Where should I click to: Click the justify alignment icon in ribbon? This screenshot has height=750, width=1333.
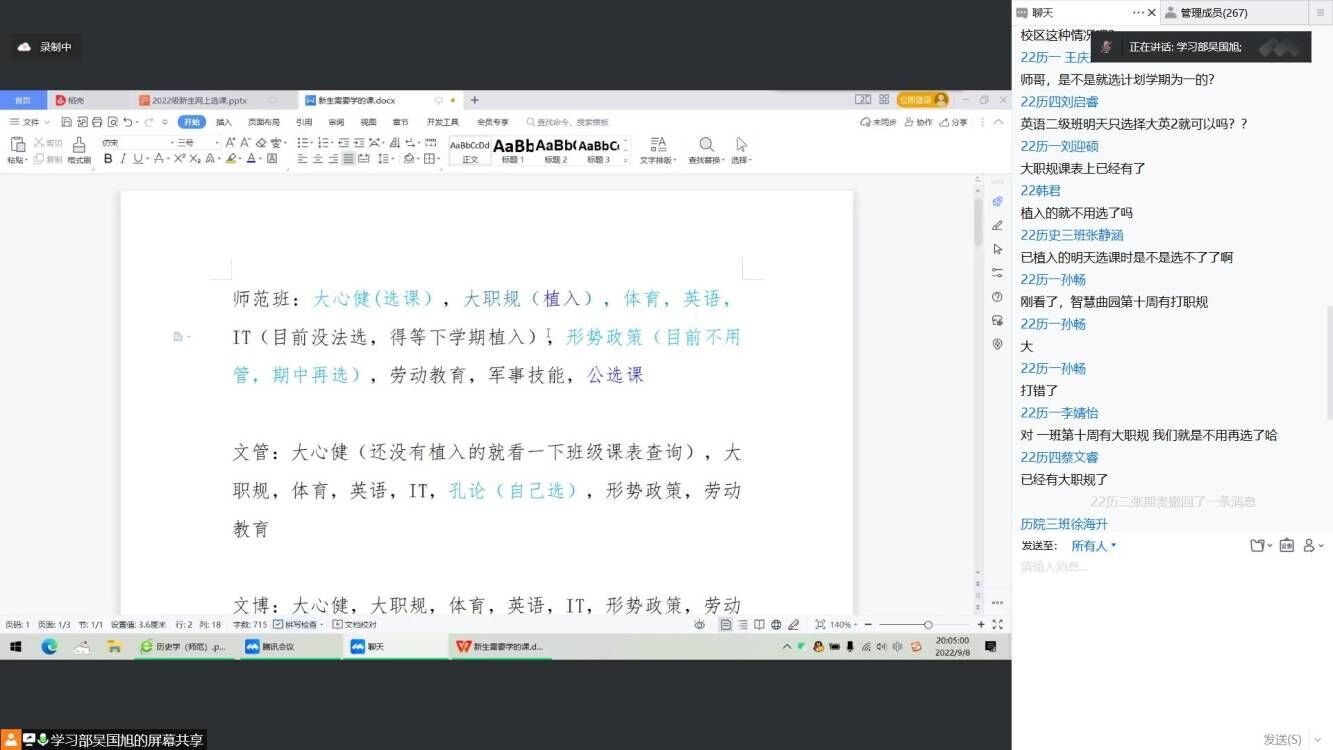click(x=348, y=159)
